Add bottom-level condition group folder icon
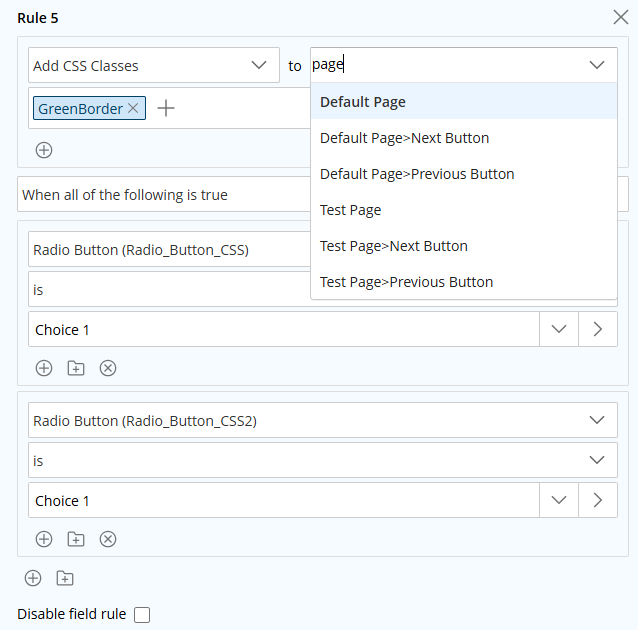 tap(65, 578)
